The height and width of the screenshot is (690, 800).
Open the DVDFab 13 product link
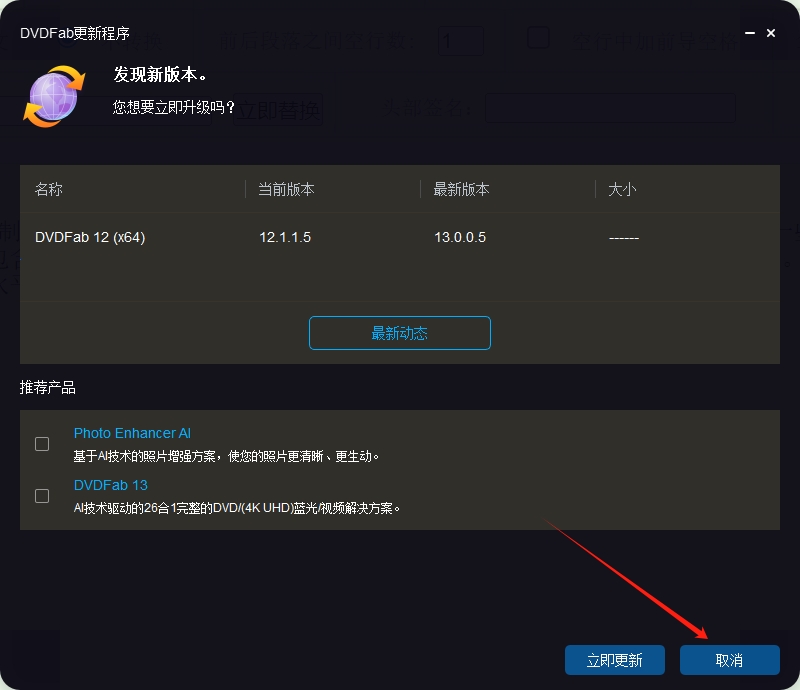111,485
